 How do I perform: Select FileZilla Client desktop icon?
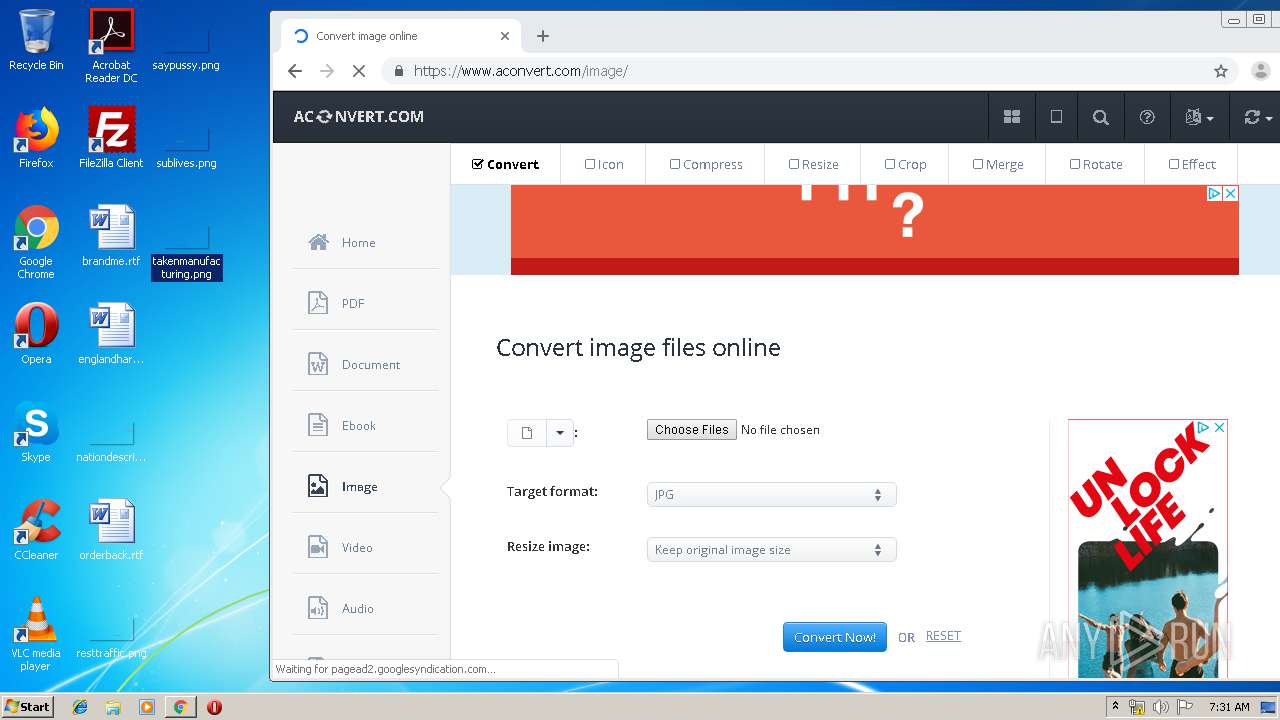tap(111, 139)
